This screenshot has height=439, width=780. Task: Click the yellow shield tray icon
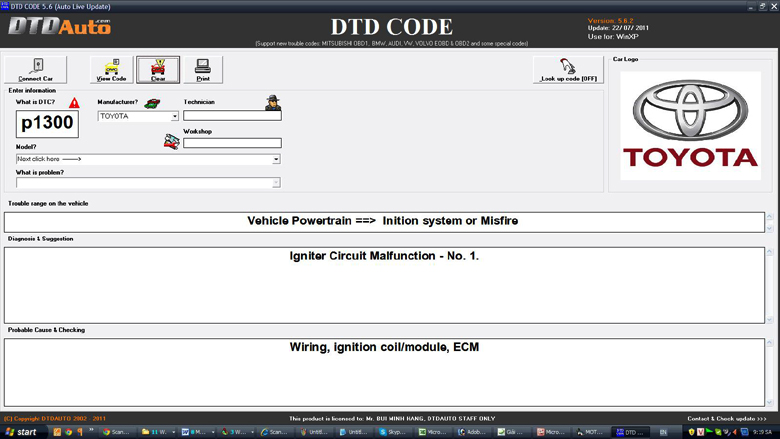691,432
